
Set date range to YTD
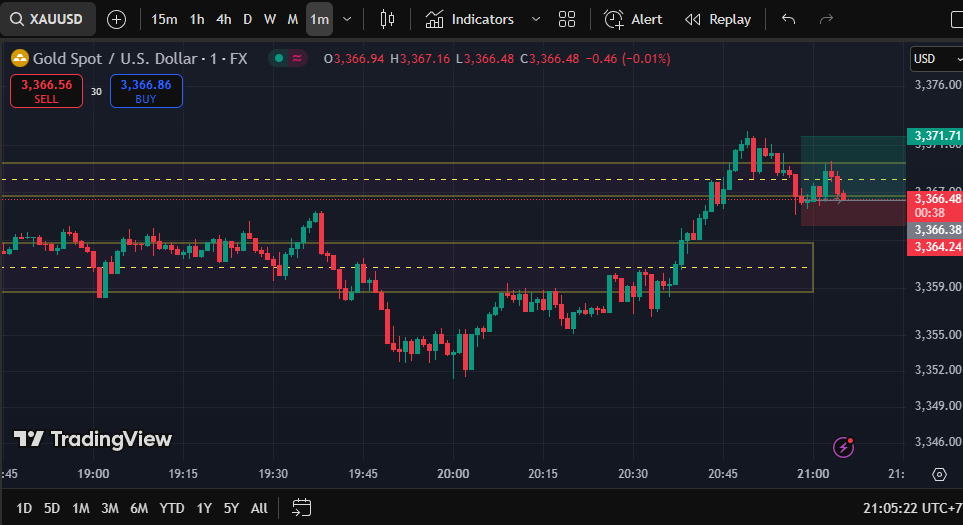pyautogui.click(x=171, y=508)
